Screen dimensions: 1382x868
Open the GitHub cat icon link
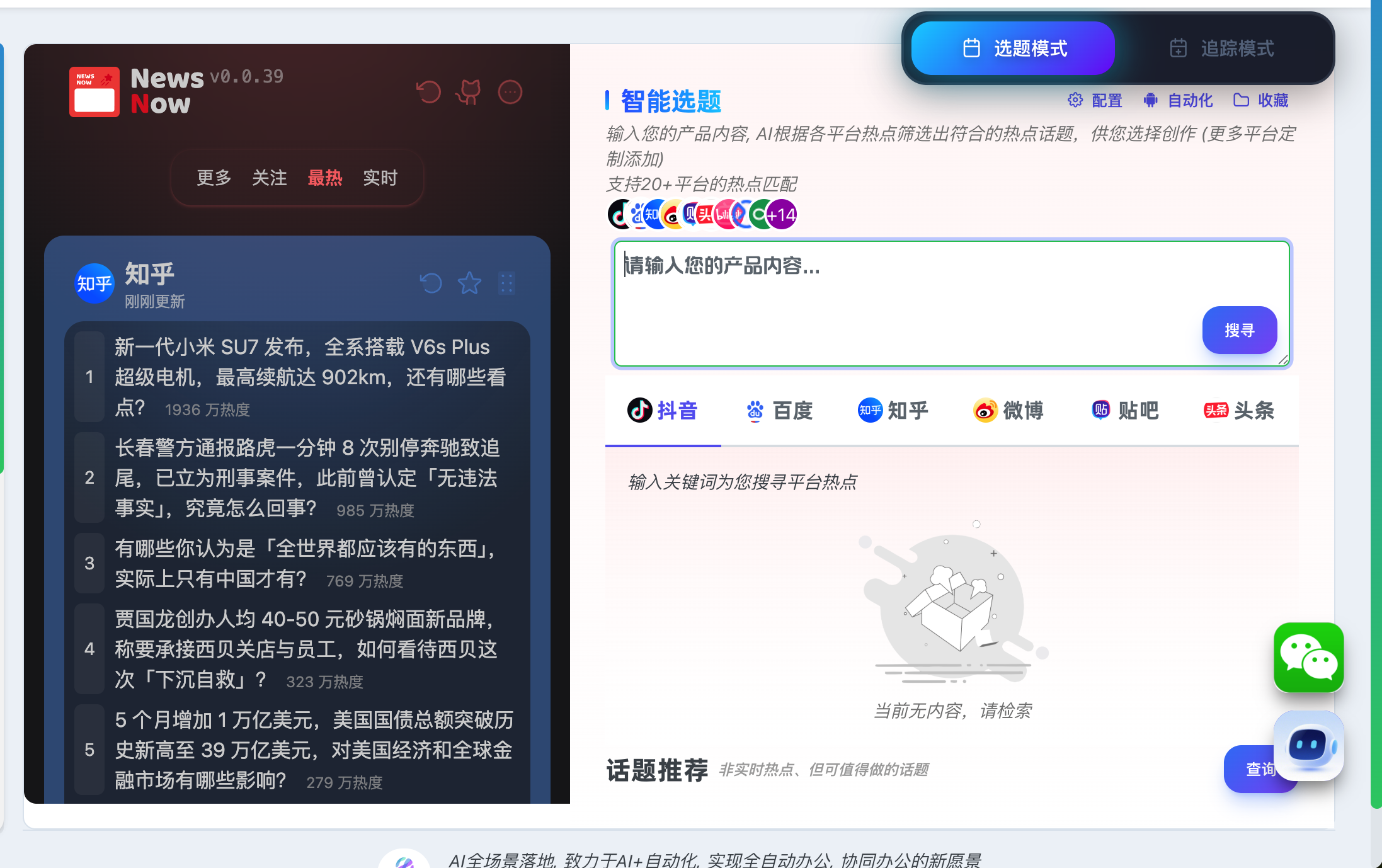[469, 93]
